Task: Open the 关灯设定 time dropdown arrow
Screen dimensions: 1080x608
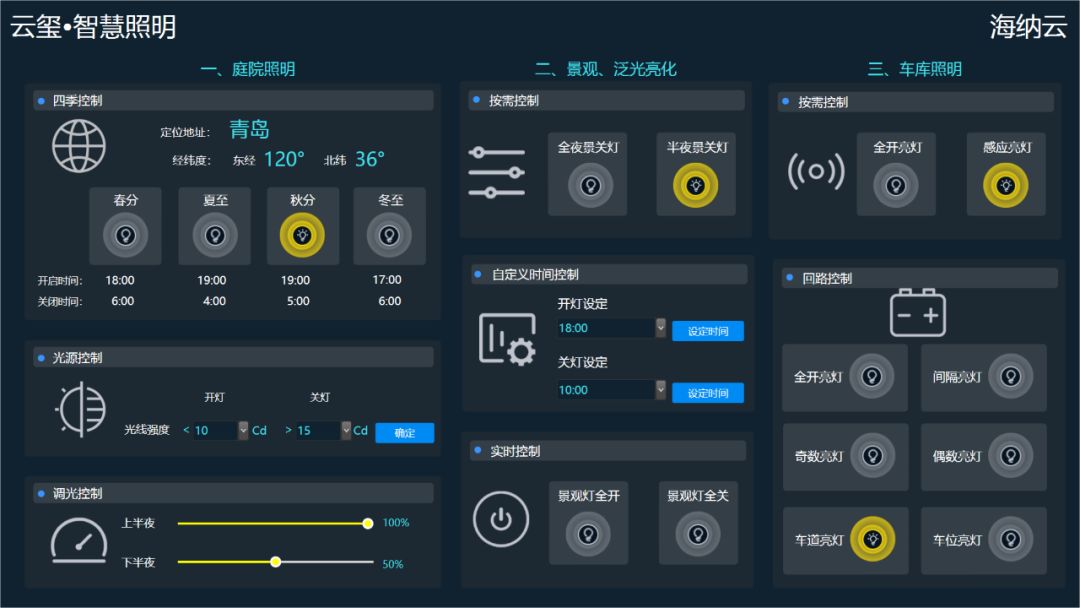Action: click(x=661, y=390)
